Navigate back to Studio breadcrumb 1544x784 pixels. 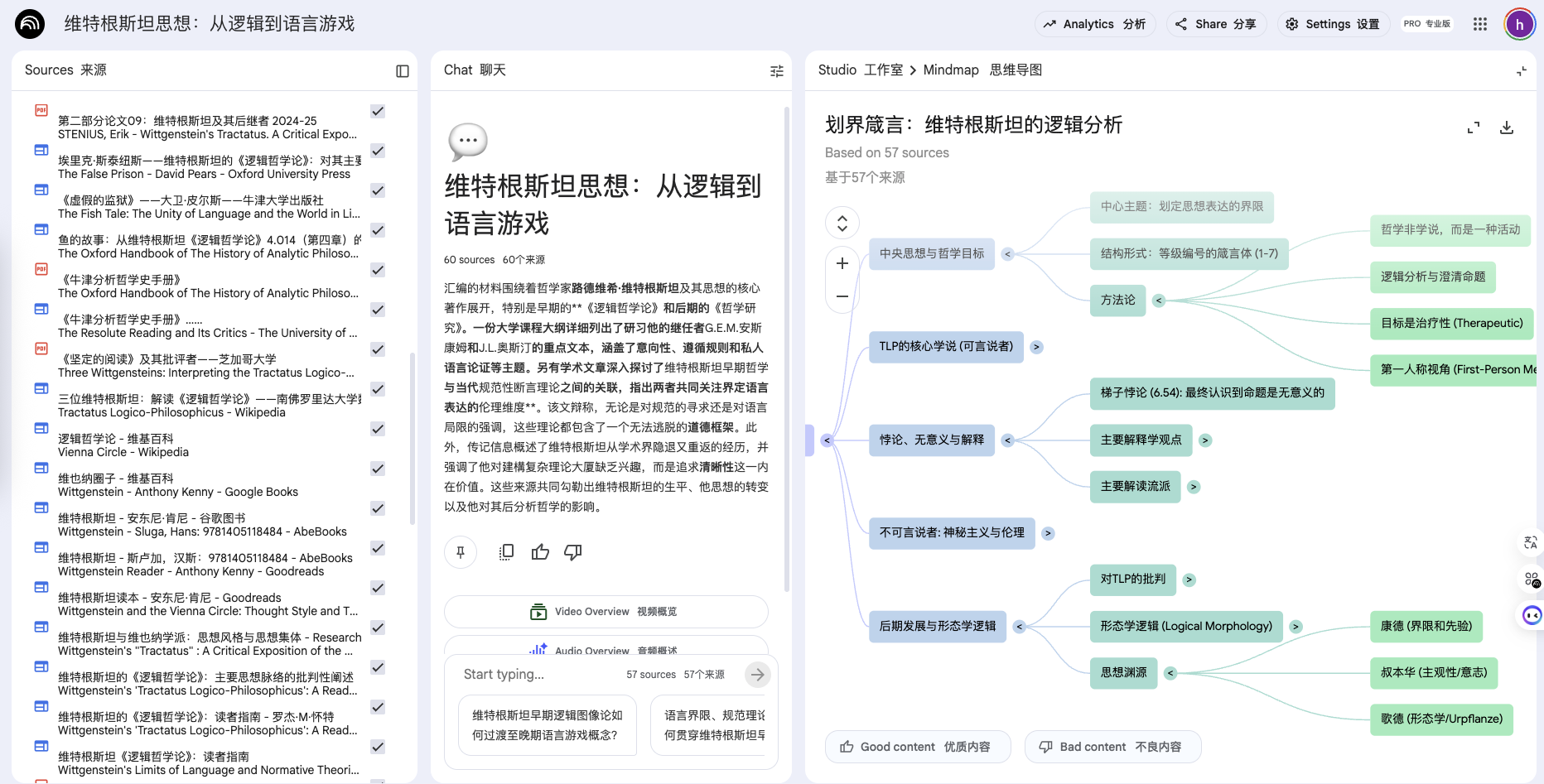860,70
